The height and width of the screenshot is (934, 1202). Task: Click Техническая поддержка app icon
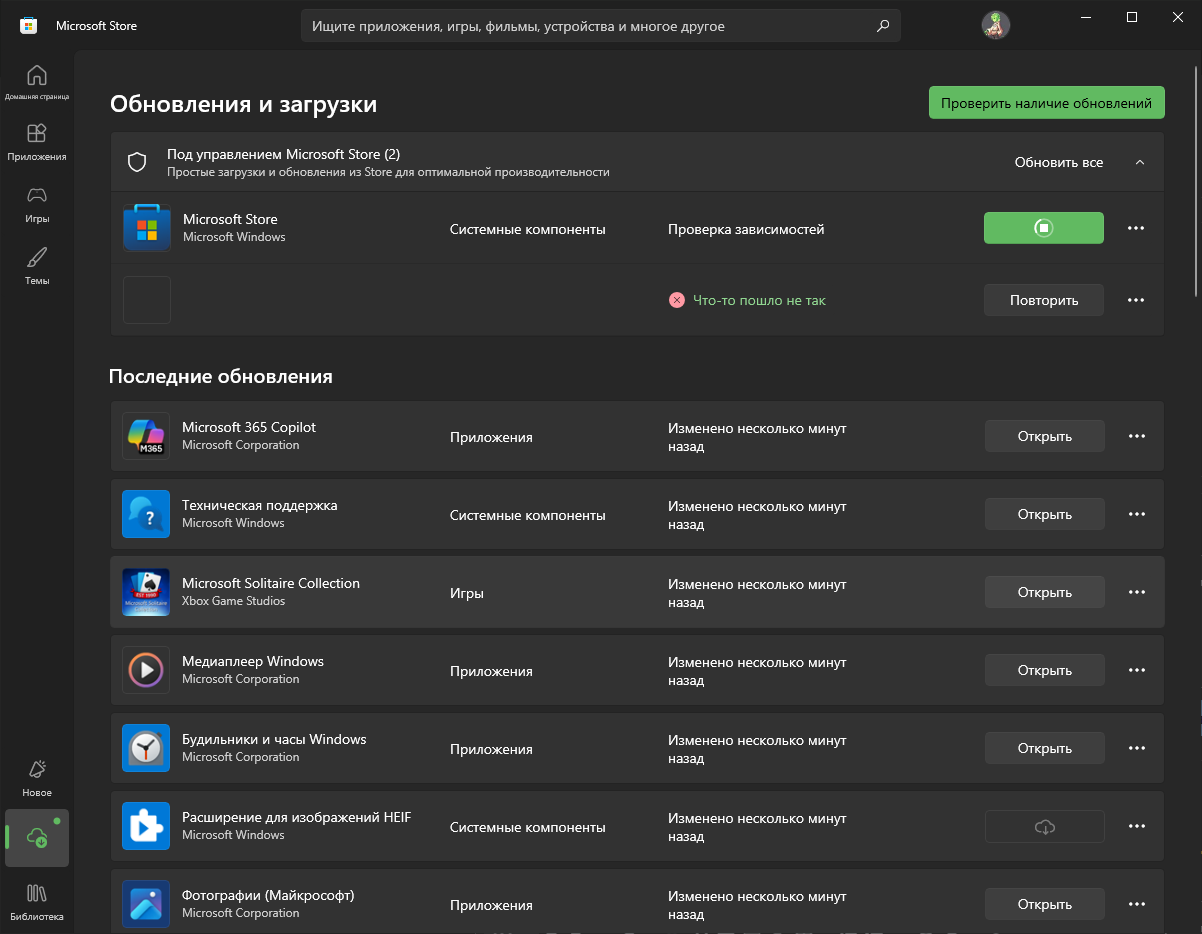146,514
